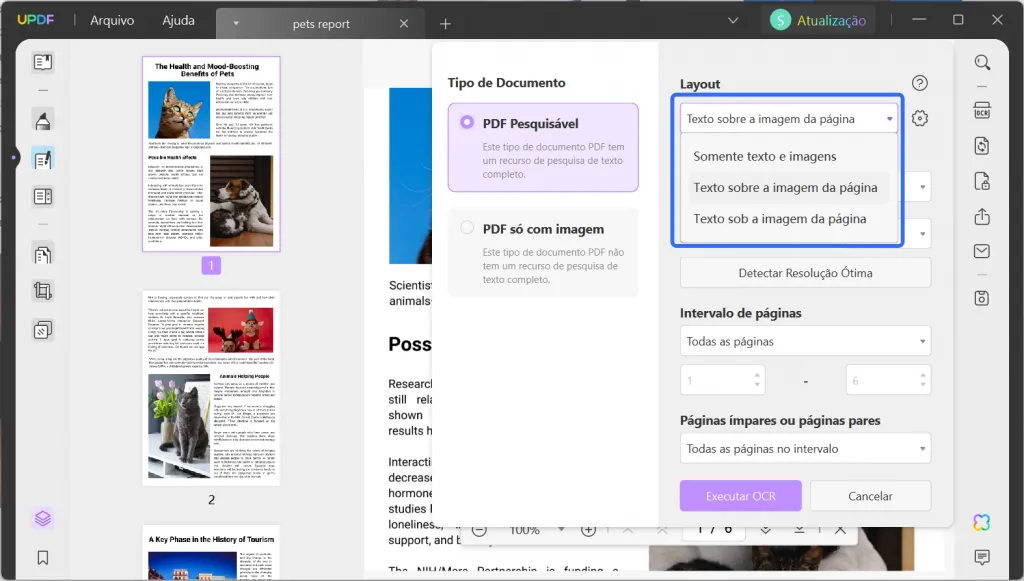Choose the PDF só com imagem option
Image resolution: width=1024 pixels, height=581 pixels.
(x=467, y=227)
